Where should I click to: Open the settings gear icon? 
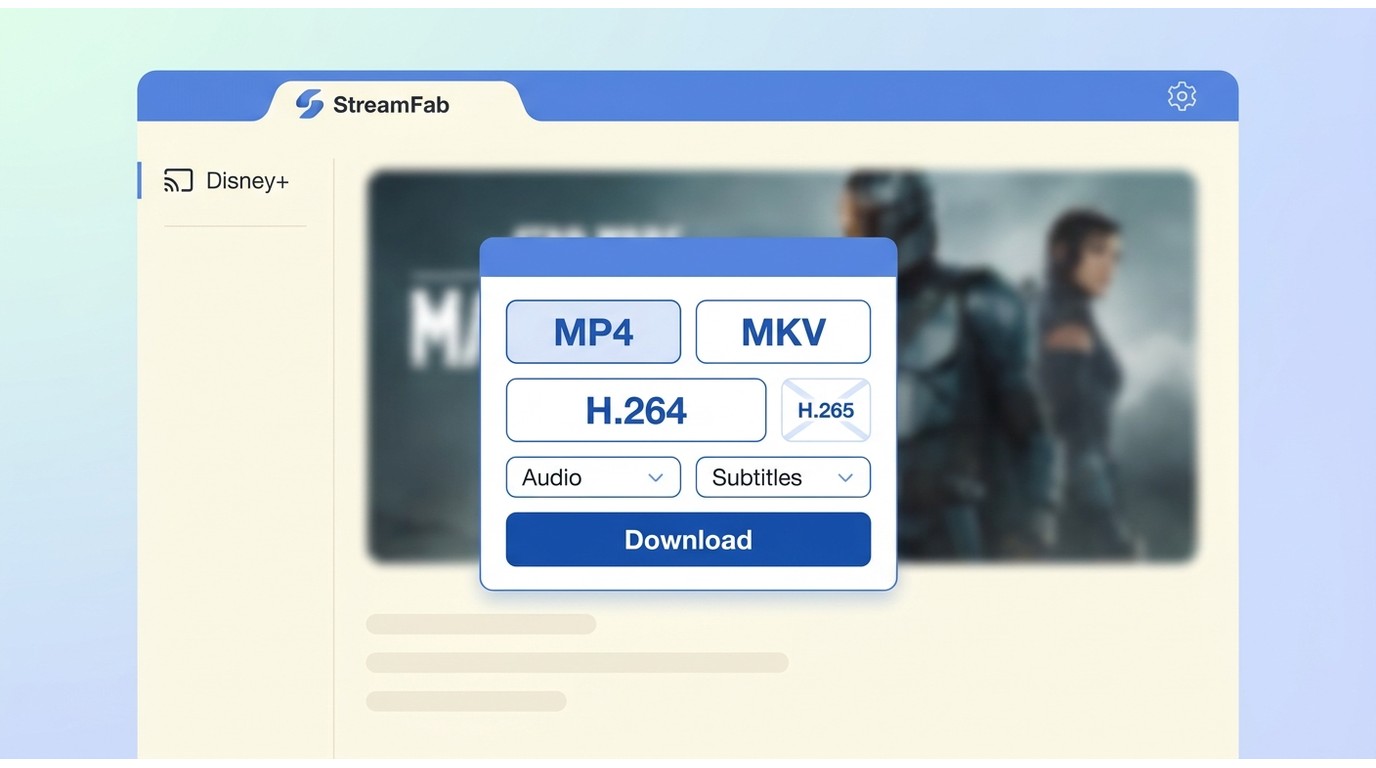coord(1182,96)
